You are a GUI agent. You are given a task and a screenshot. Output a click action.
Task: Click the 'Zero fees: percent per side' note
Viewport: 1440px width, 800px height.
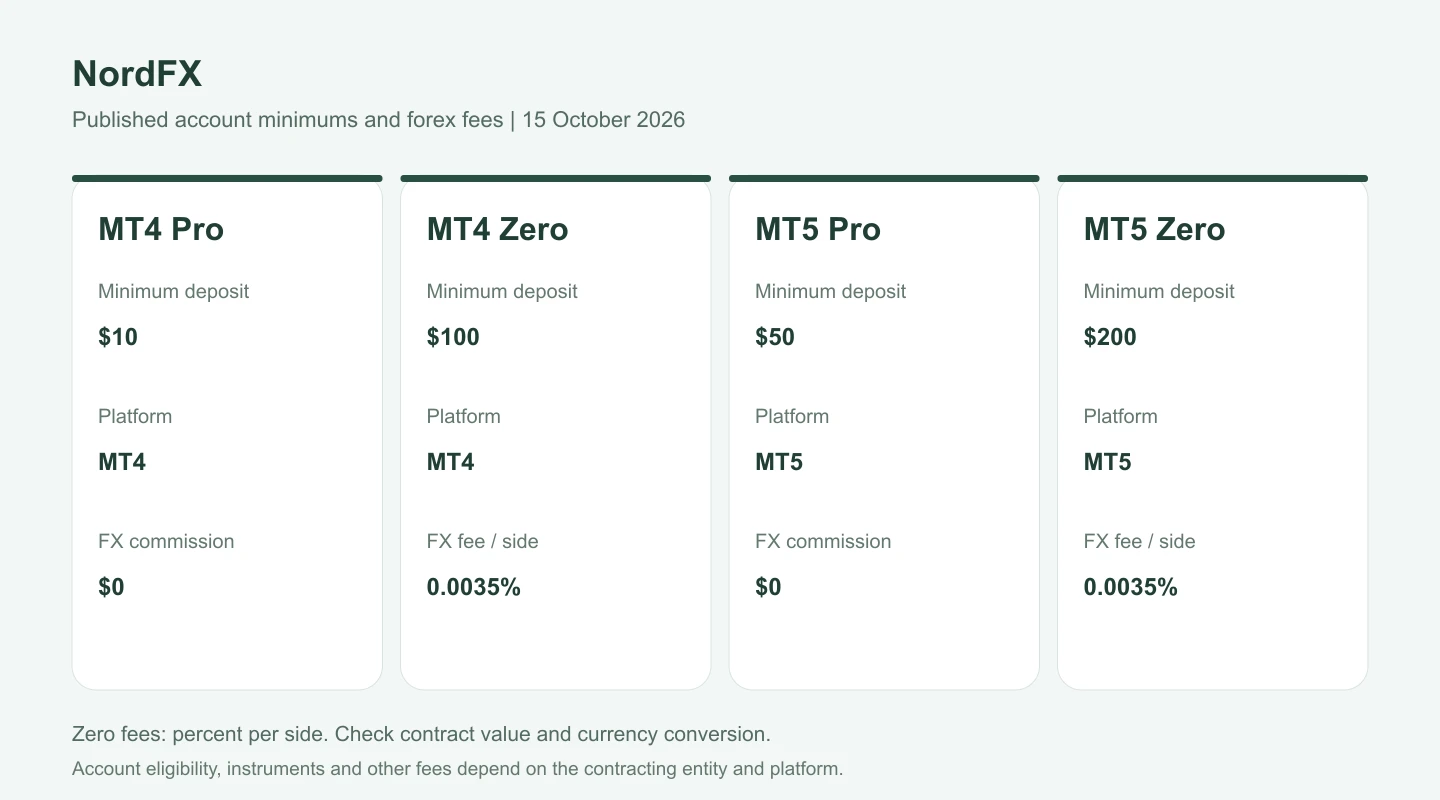pos(421,734)
